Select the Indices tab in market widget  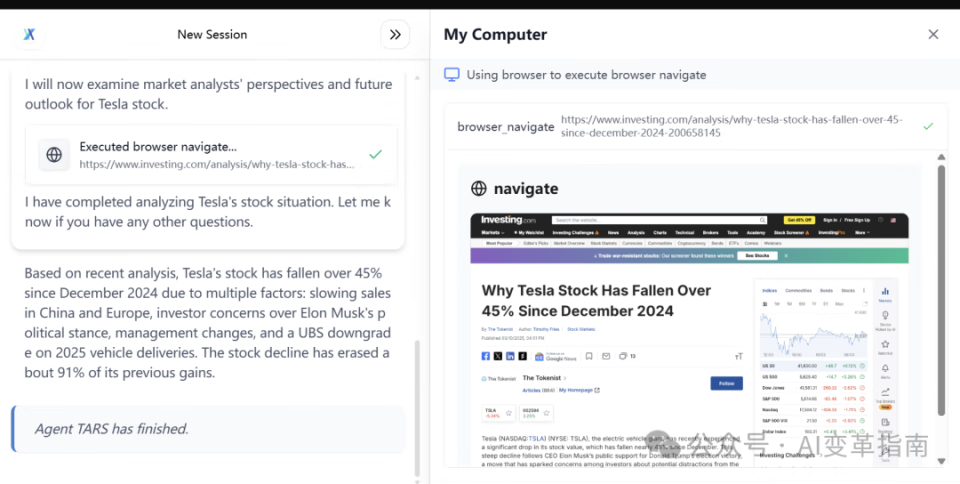click(770, 290)
